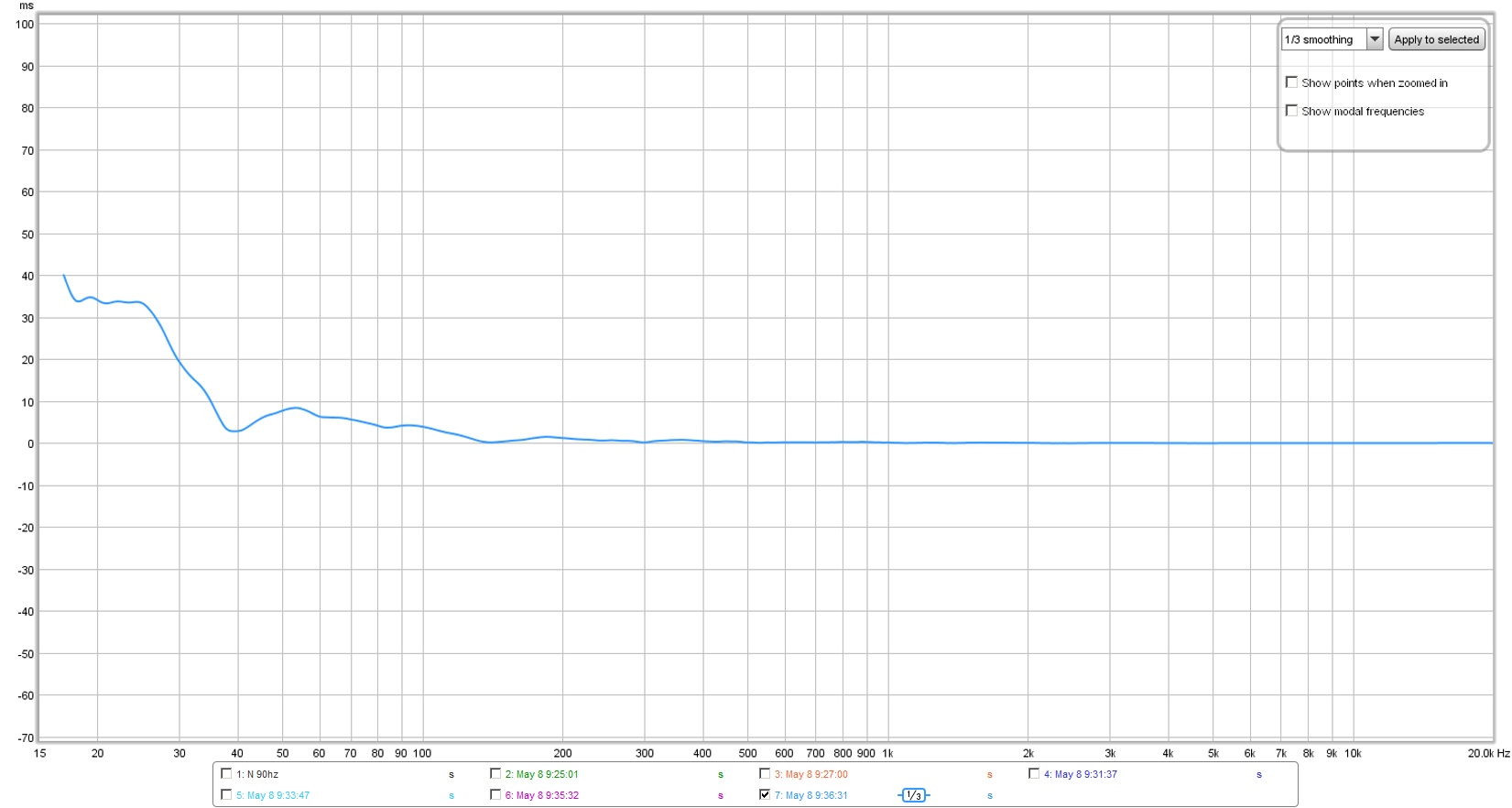Click the ms unit label on the vertical axis

tap(27, 5)
